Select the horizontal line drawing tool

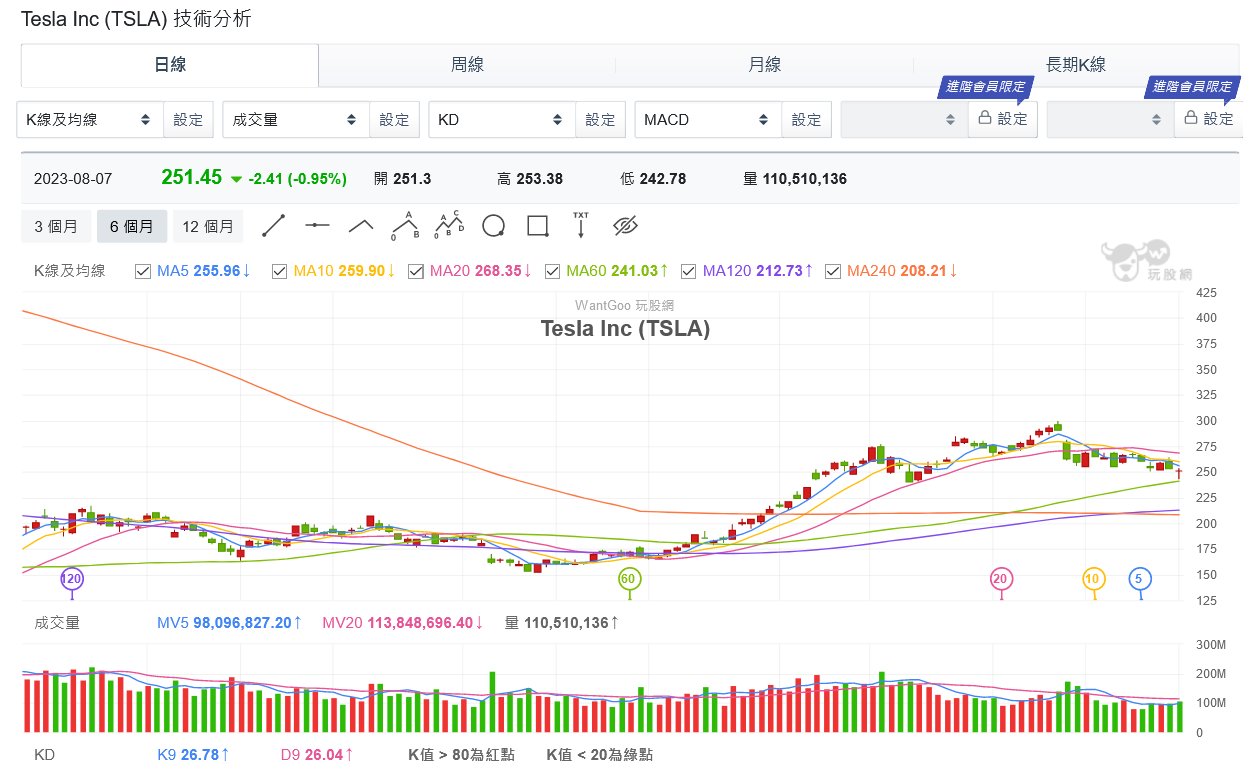[x=317, y=226]
